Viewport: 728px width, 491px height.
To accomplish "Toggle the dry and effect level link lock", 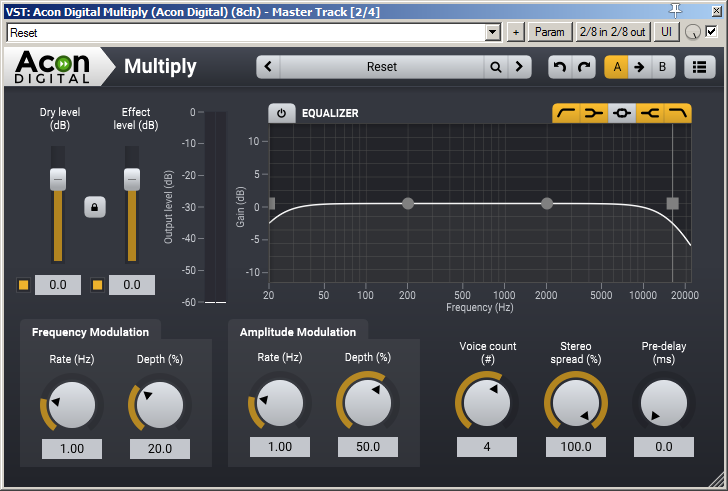I will pyautogui.click(x=95, y=207).
